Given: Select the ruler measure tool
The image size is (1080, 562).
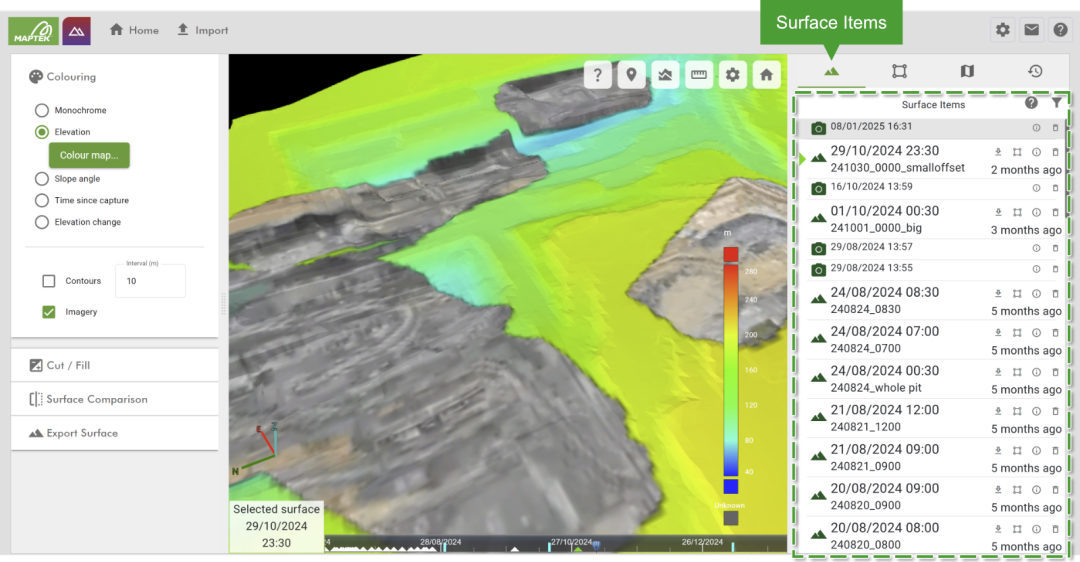Looking at the screenshot, I should tap(699, 75).
